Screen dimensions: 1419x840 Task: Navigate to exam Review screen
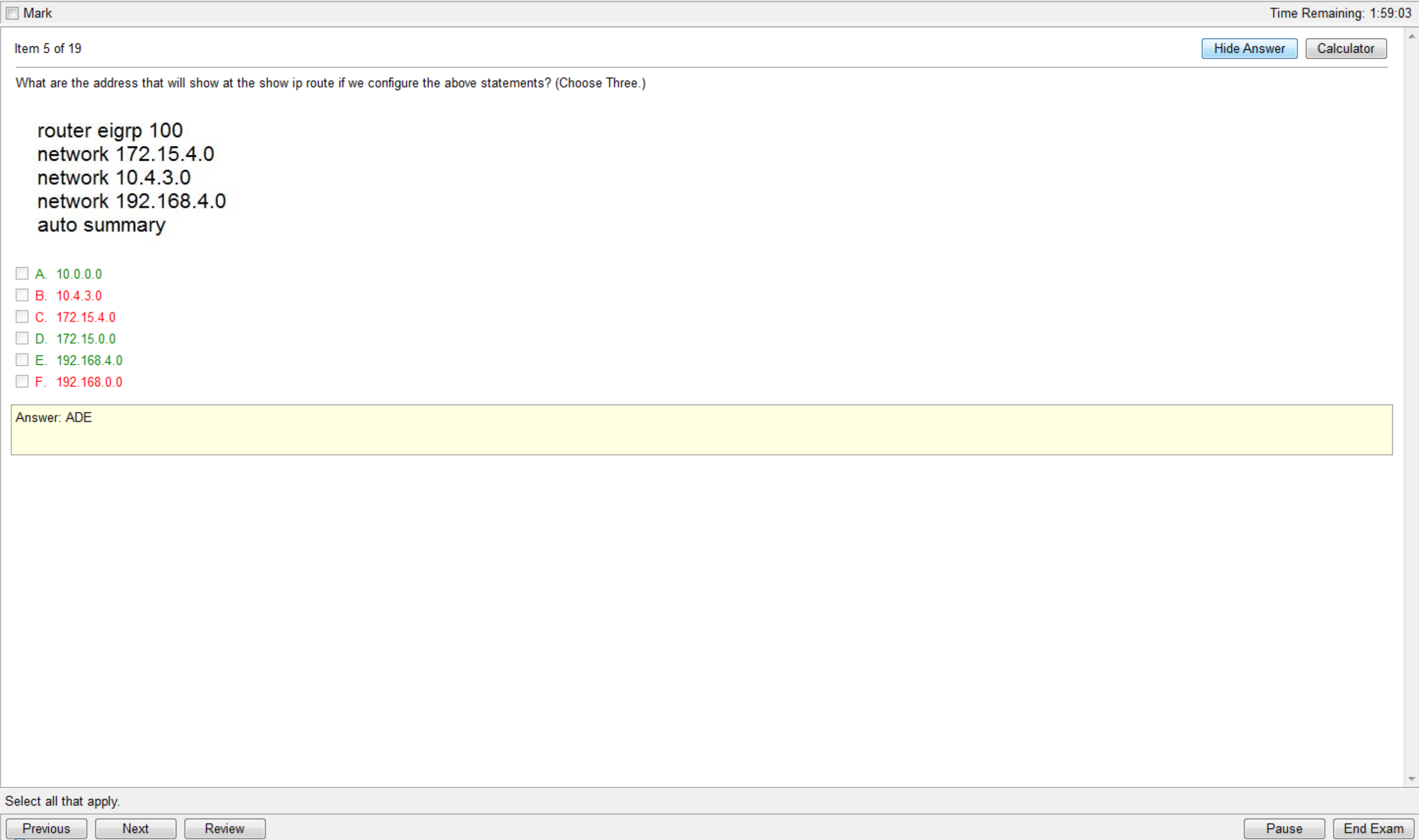pyautogui.click(x=224, y=829)
